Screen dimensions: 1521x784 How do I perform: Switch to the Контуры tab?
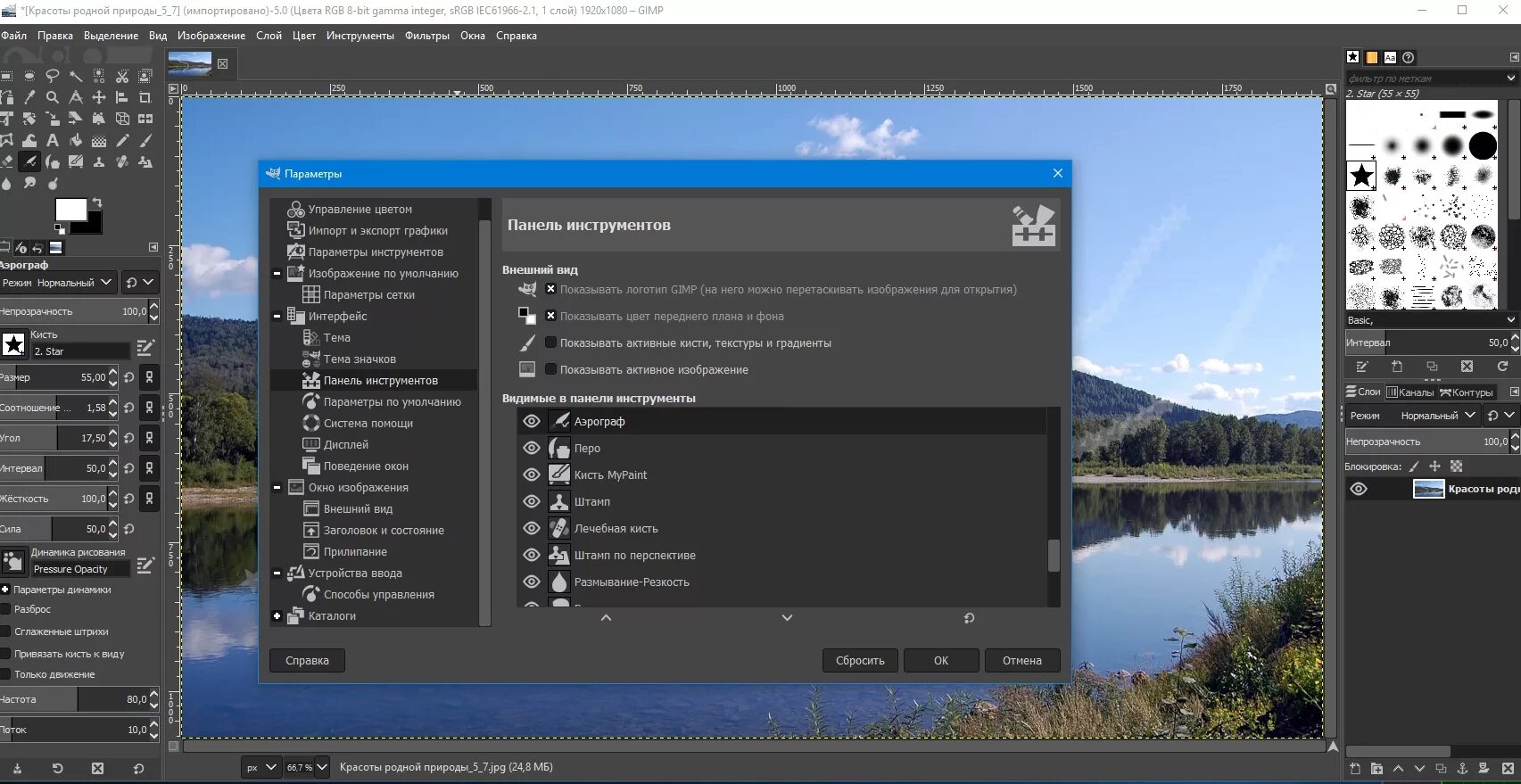click(1466, 392)
